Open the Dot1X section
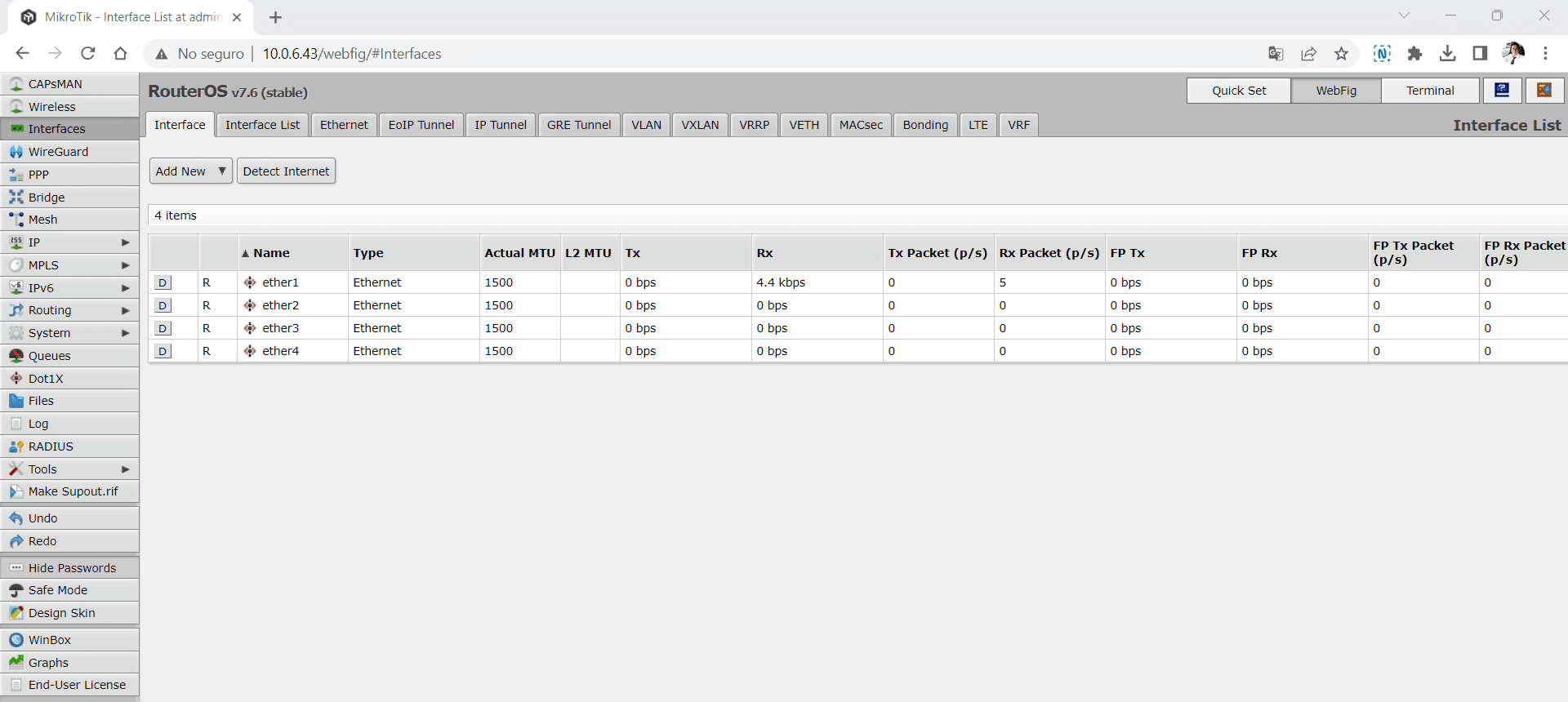This screenshot has height=702, width=1568. tap(69, 379)
